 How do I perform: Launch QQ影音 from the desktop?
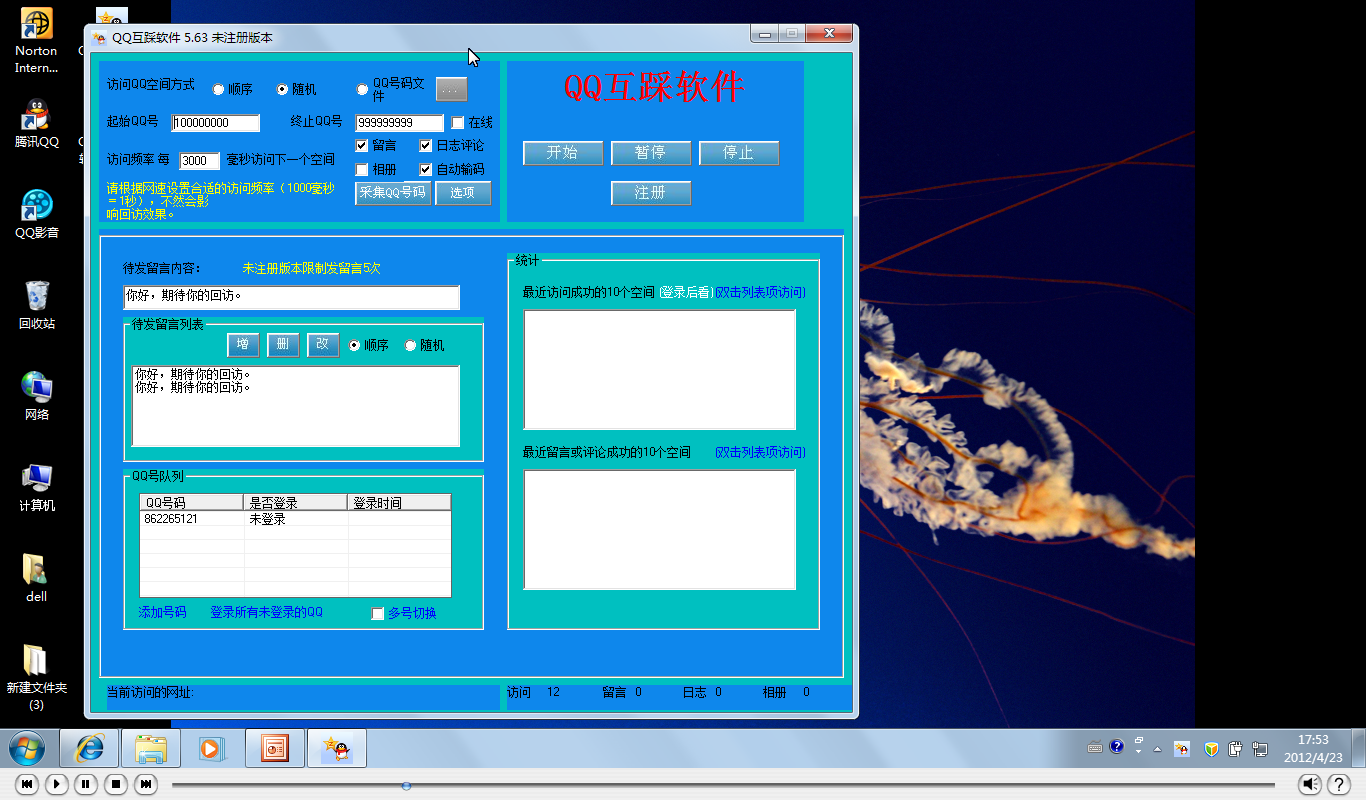(x=37, y=214)
